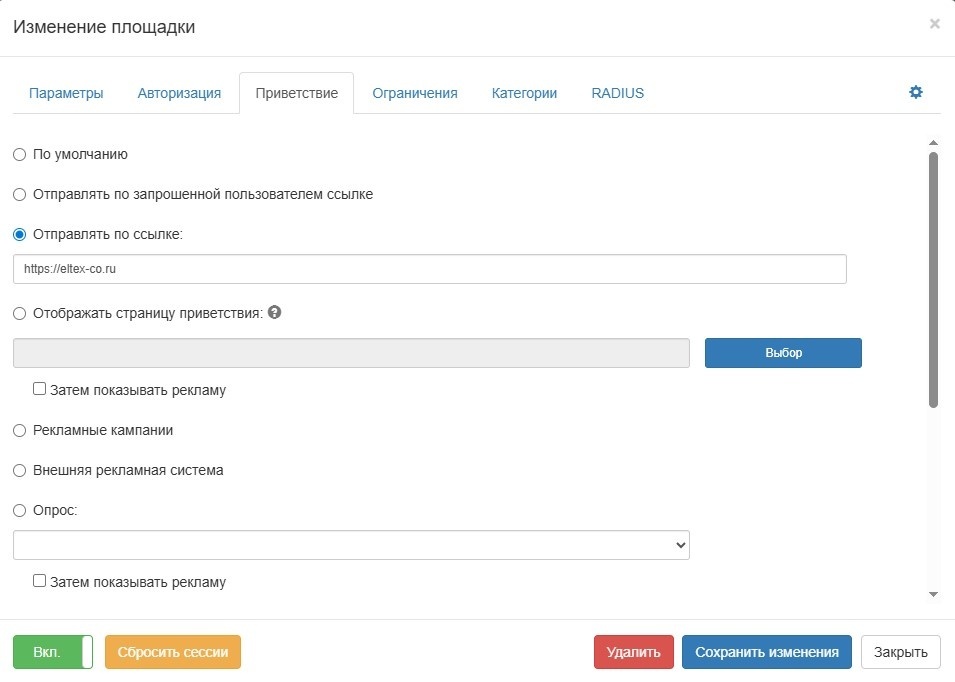Open the "Ограничения" tab

(415, 93)
